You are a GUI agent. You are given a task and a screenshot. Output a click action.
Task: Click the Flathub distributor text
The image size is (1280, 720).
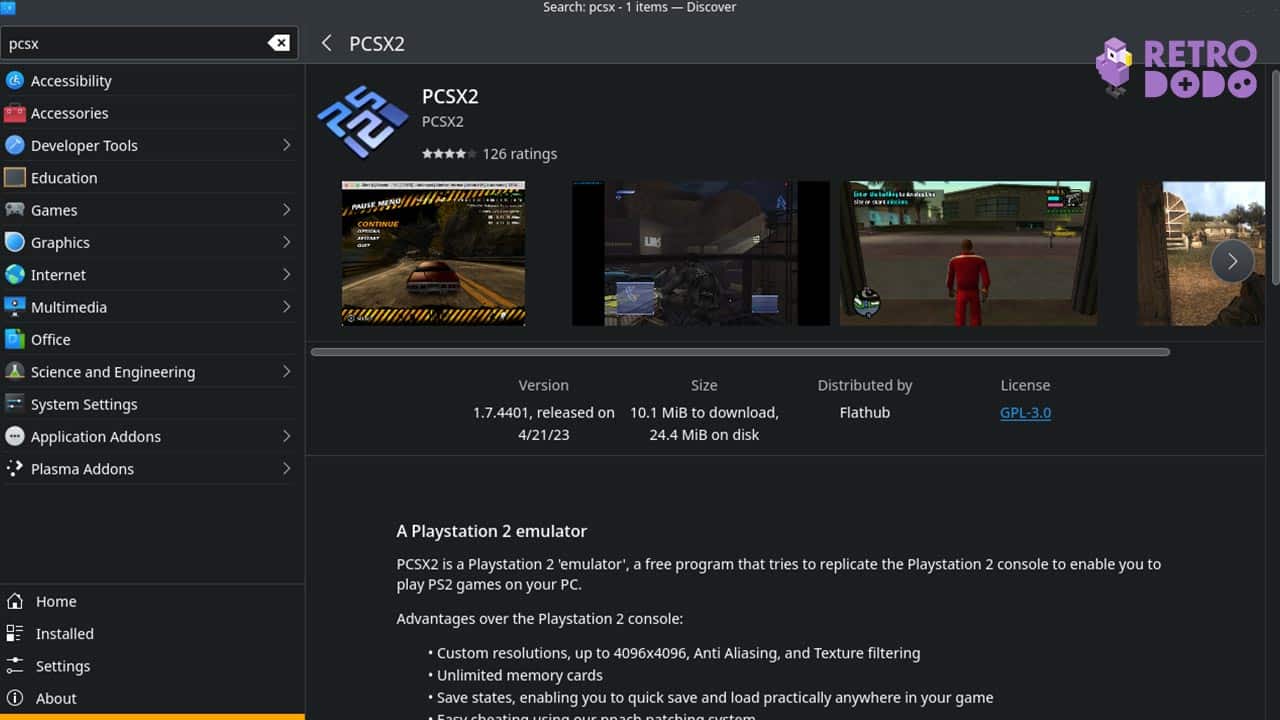coord(865,412)
